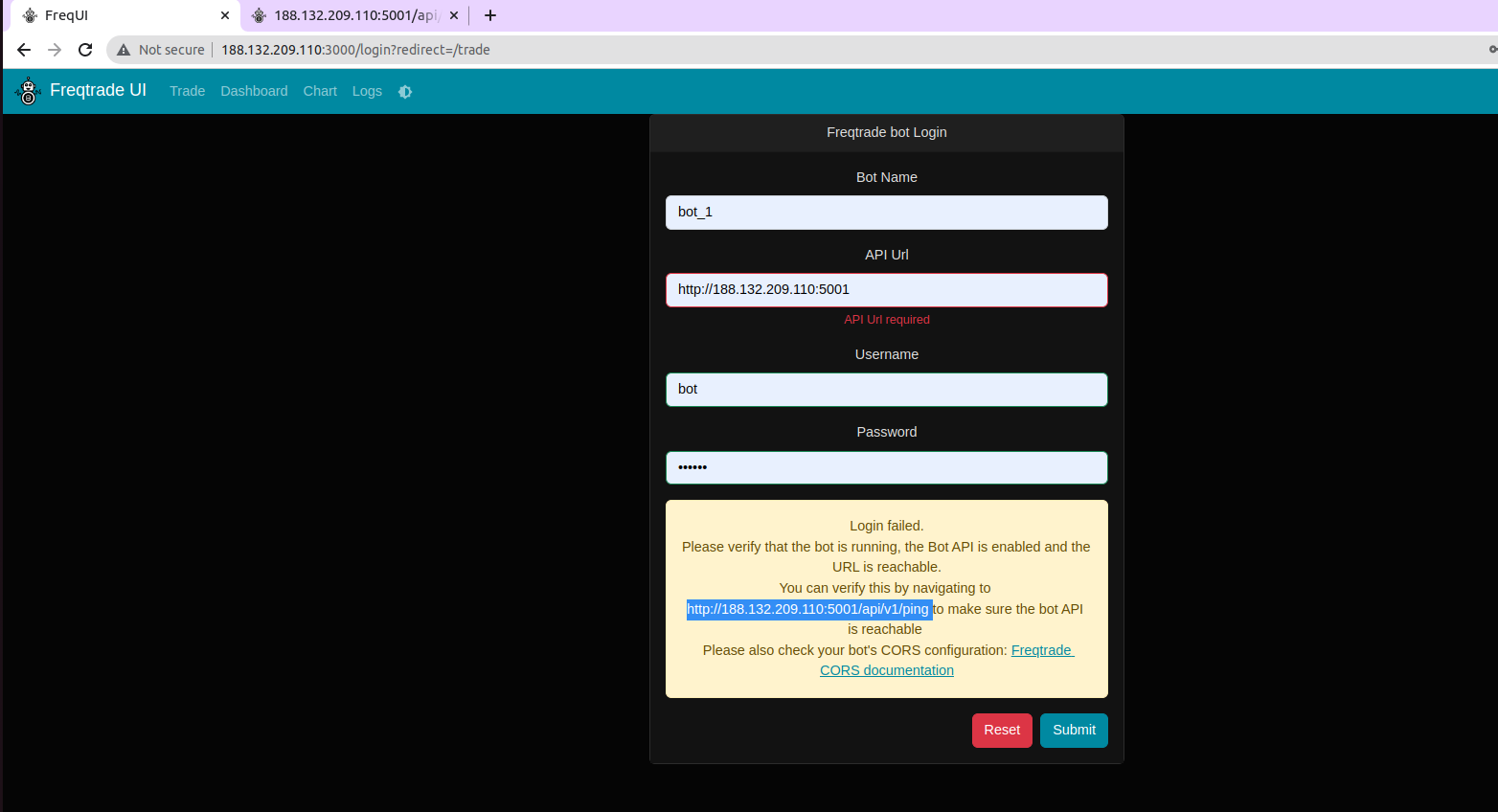Toggle the dark/light theme in the navbar
1498x812 pixels.
pos(404,91)
